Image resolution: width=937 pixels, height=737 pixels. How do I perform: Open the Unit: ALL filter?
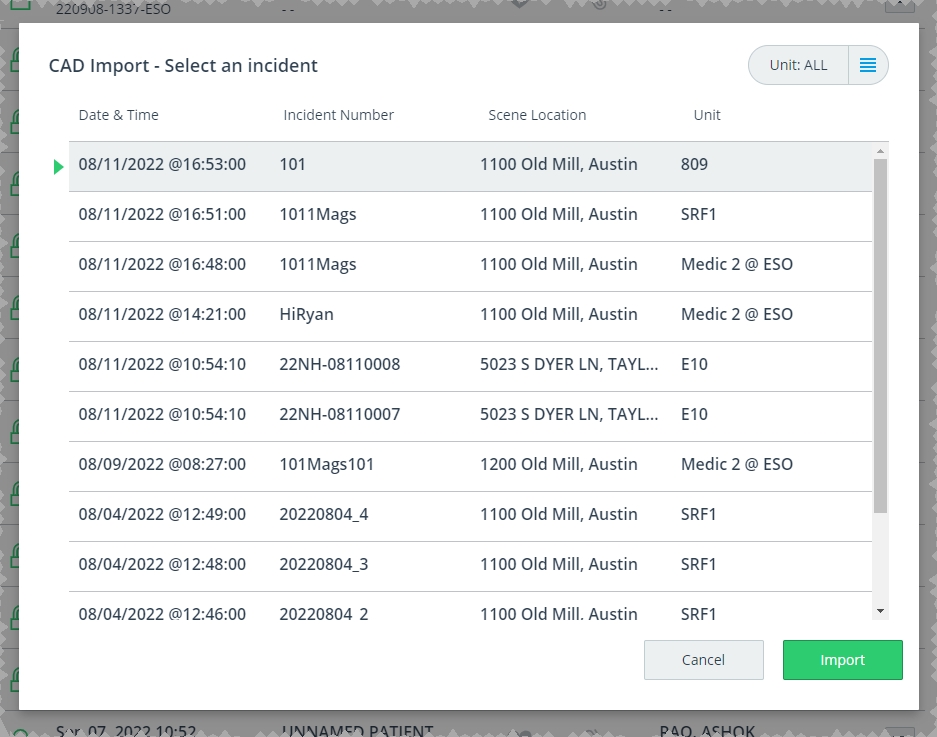[x=798, y=65]
